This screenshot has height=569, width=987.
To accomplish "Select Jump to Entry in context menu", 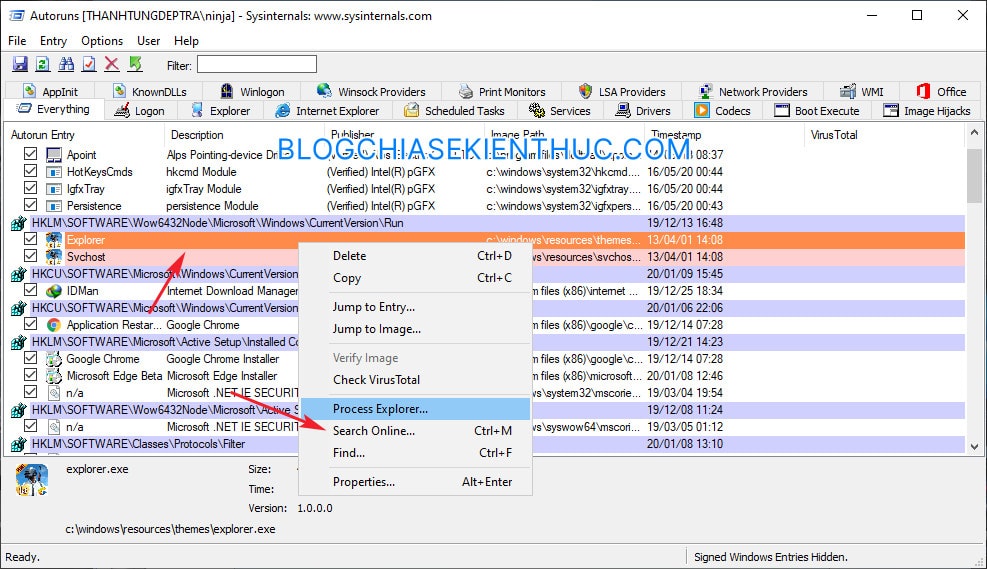I will 415,307.
